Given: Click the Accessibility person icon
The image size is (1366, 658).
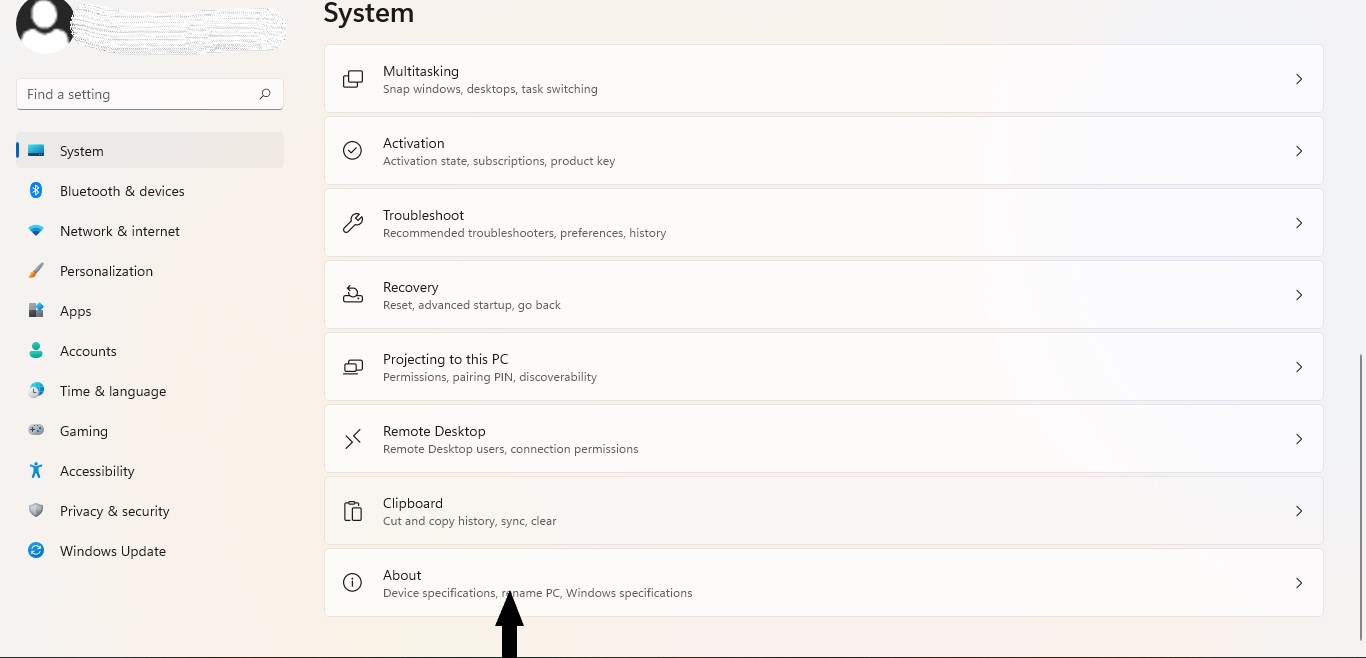Looking at the screenshot, I should [x=36, y=470].
